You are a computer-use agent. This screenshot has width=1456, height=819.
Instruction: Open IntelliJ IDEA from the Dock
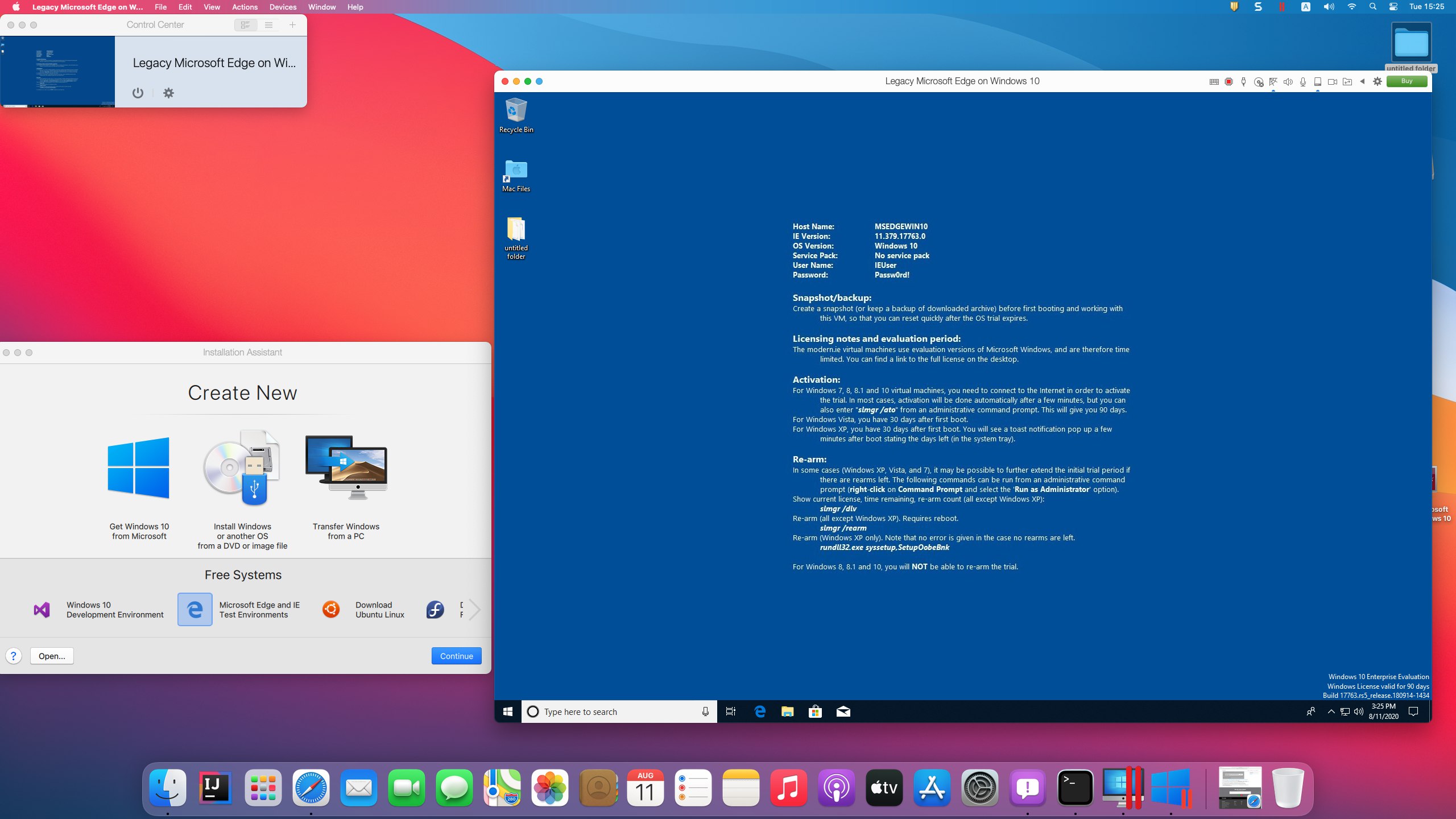(x=215, y=788)
